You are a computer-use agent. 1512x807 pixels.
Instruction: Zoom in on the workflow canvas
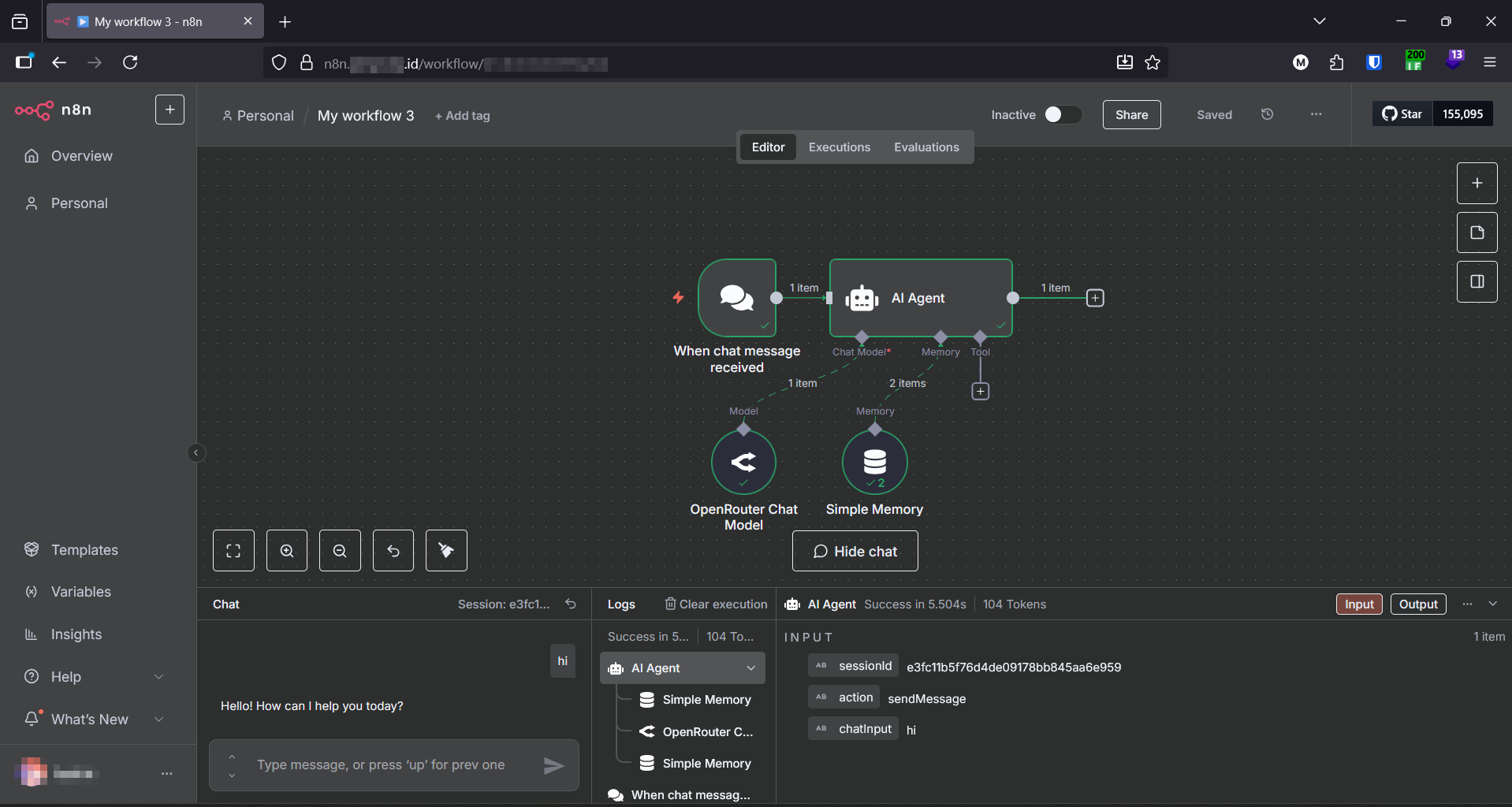(x=287, y=551)
